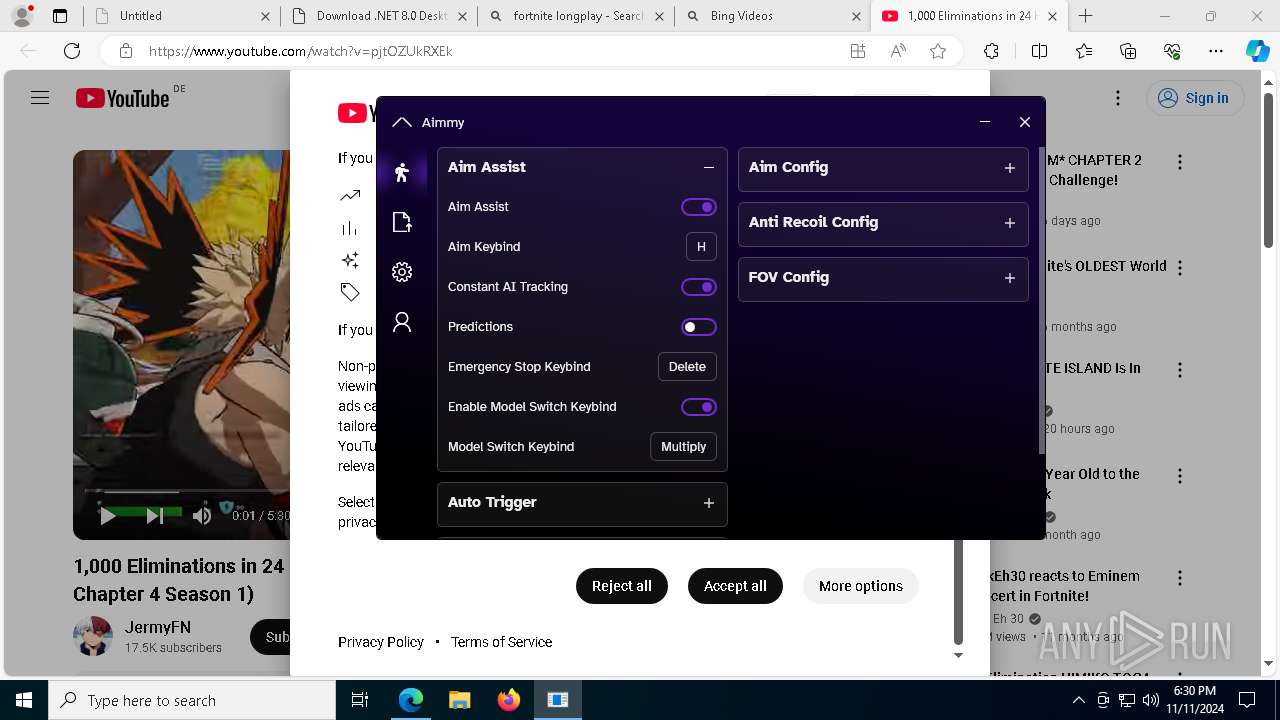This screenshot has height=720, width=1280.
Task: Open options for CHAPTER 2 Challenge video
Action: click(1180, 162)
